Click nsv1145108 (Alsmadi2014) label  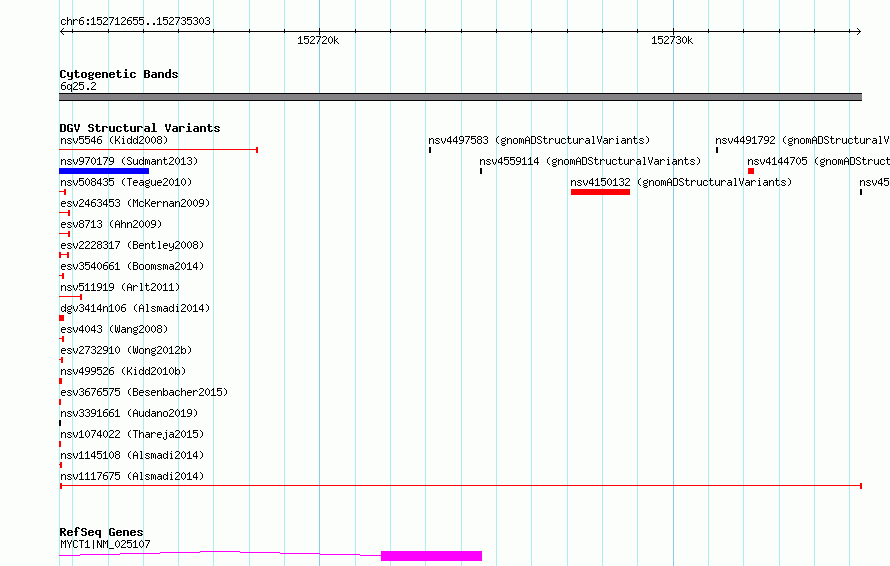(132, 455)
